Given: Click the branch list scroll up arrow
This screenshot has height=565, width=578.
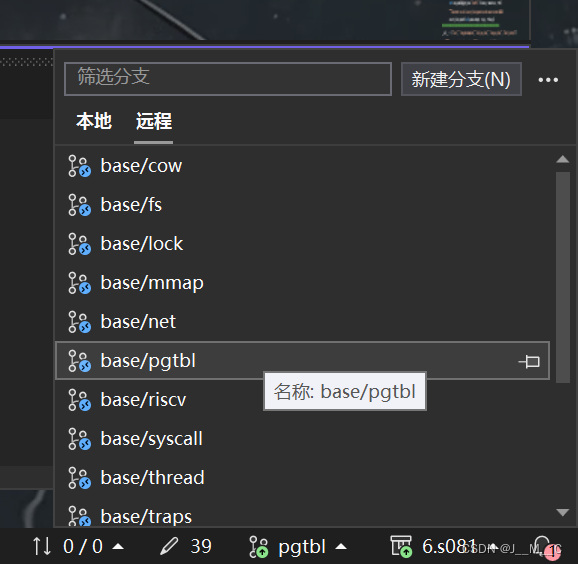Looking at the screenshot, I should click(563, 160).
